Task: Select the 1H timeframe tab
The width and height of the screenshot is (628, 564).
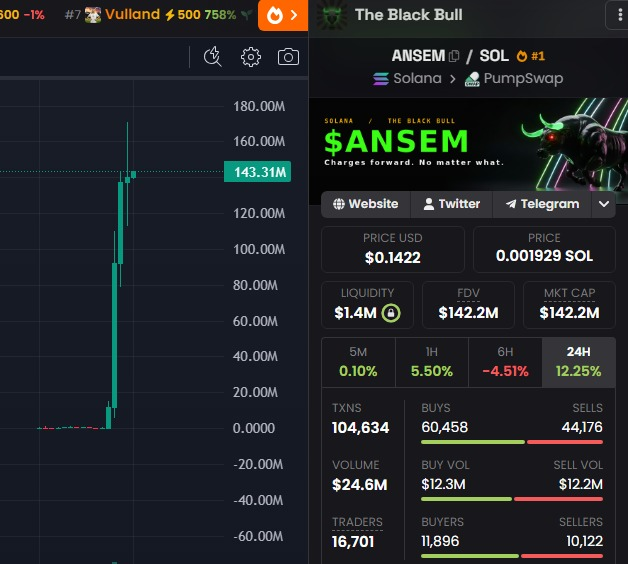Action: click(432, 363)
